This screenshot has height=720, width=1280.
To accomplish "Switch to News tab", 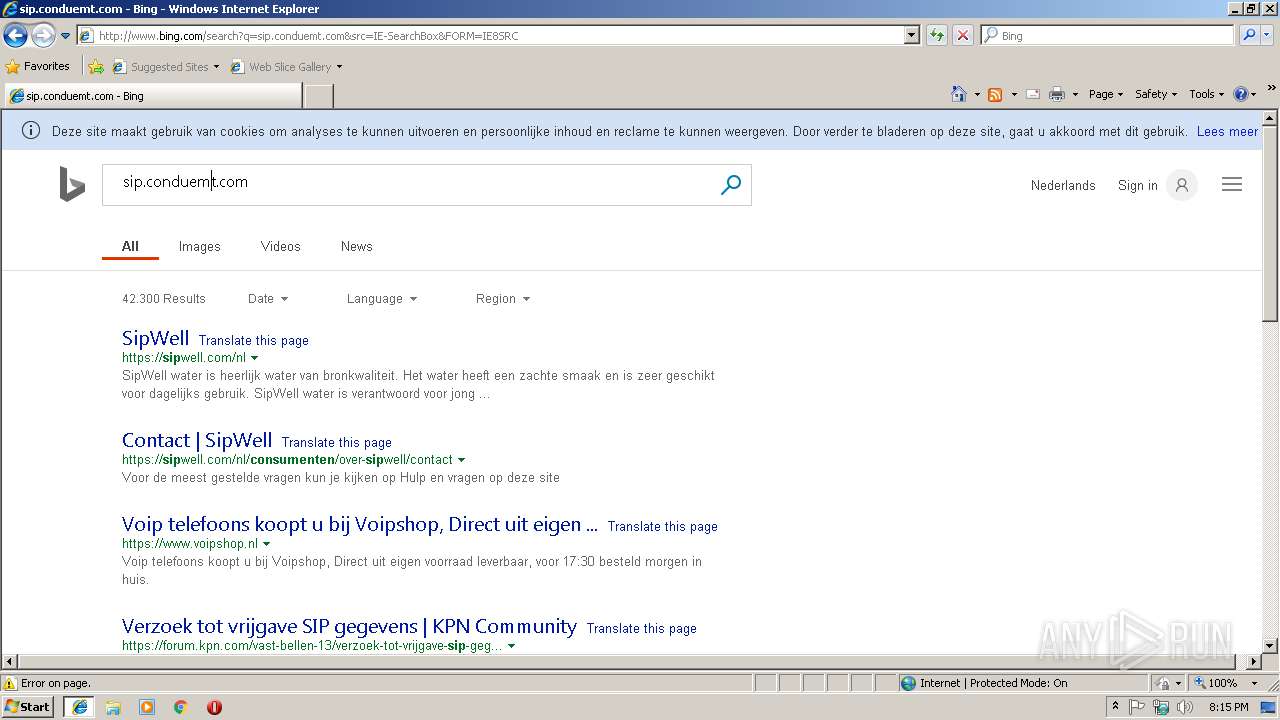I will (x=356, y=246).
